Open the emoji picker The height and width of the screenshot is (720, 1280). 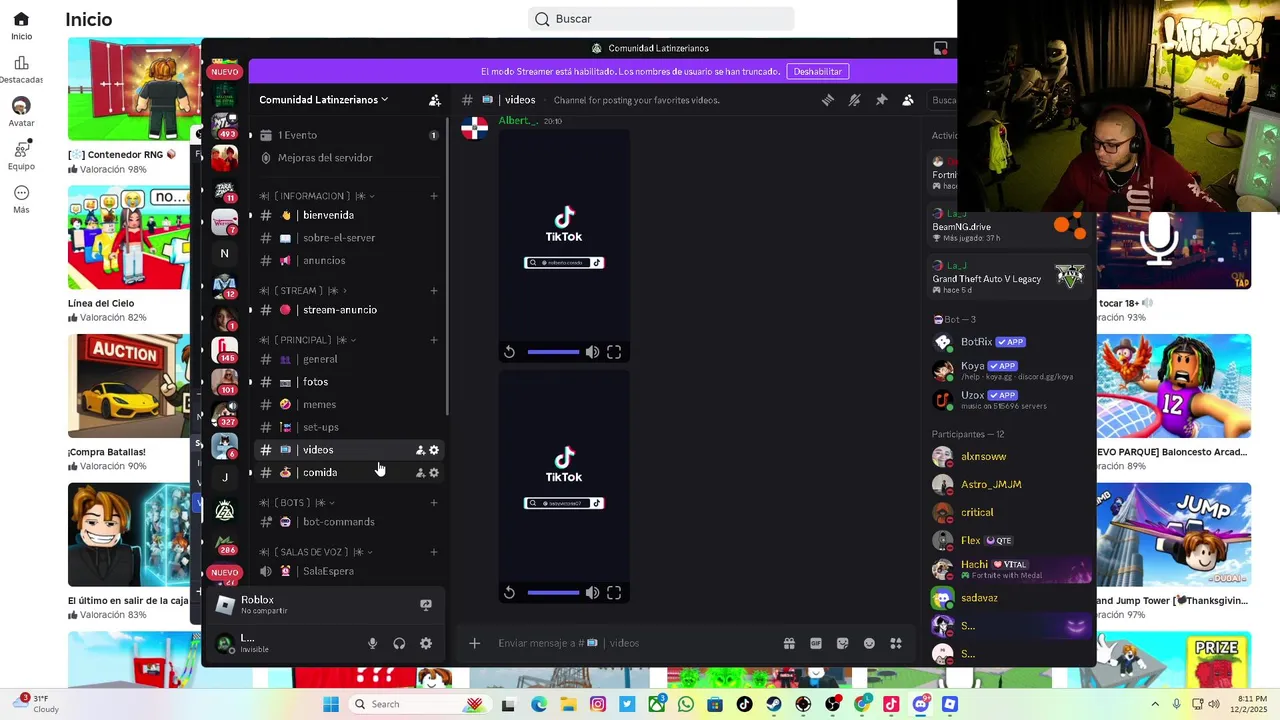pos(869,643)
